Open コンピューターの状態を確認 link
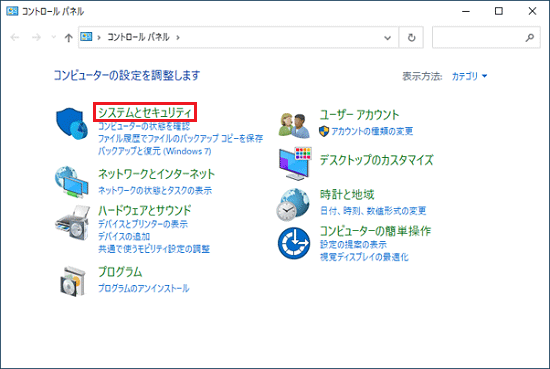This screenshot has width=550, height=369. (144, 126)
